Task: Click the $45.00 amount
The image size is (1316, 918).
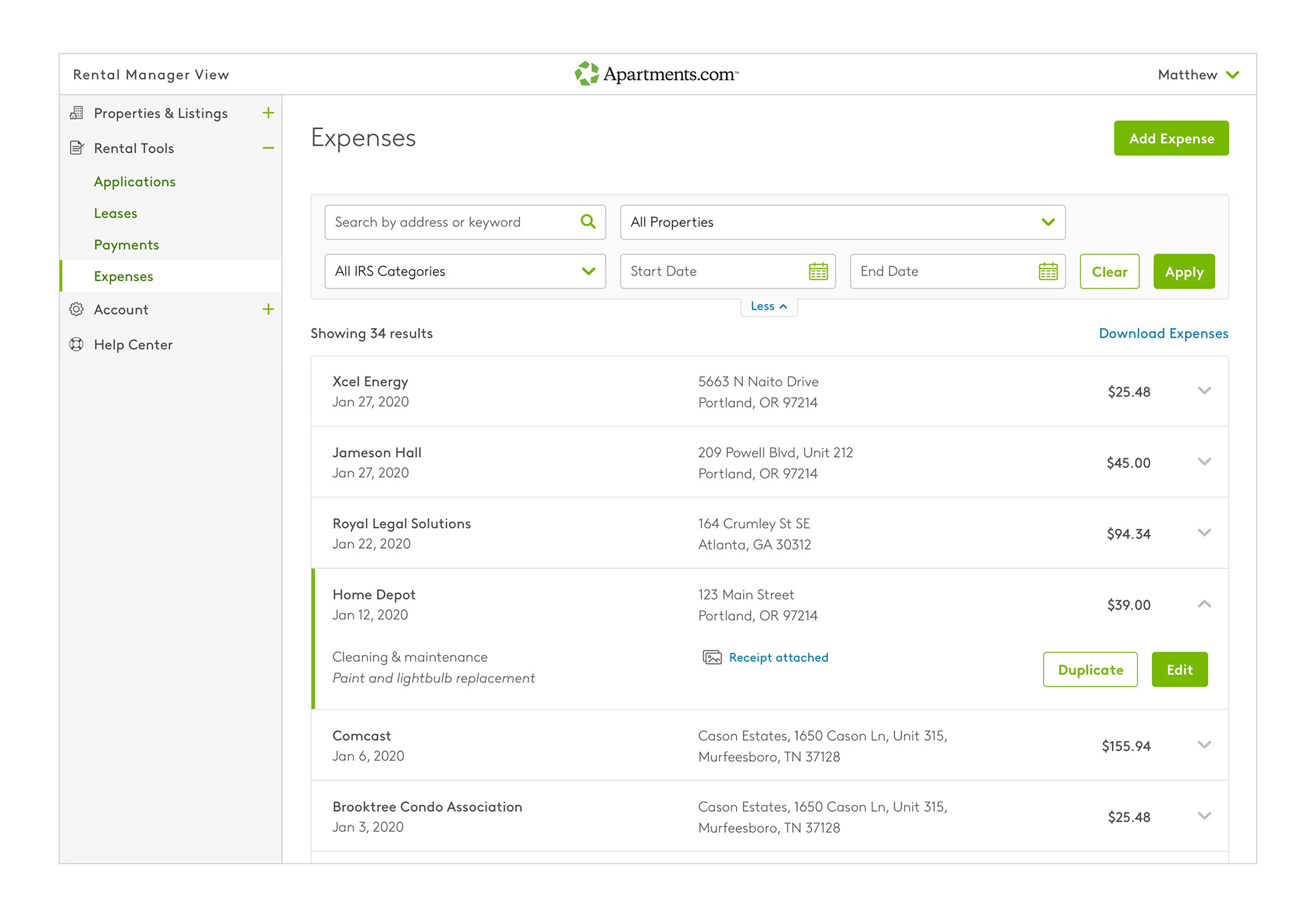Action: (x=1128, y=463)
